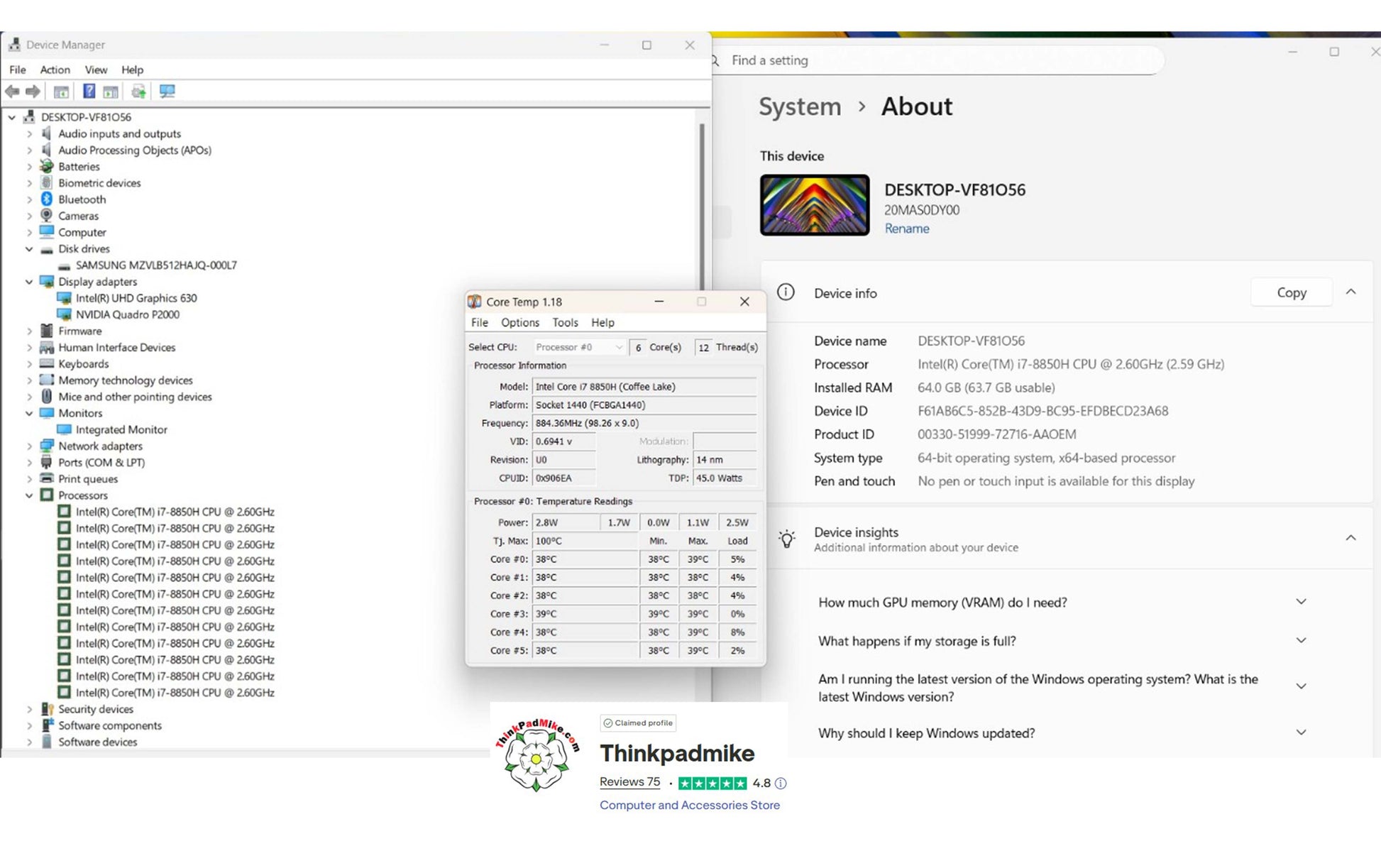This screenshot has width=1381, height=868.
Task: Click the Rename link under device name
Action: point(906,229)
